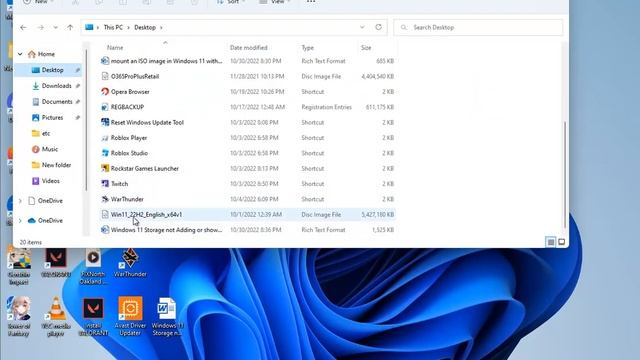Click the Forward navigation arrow

click(x=40, y=27)
